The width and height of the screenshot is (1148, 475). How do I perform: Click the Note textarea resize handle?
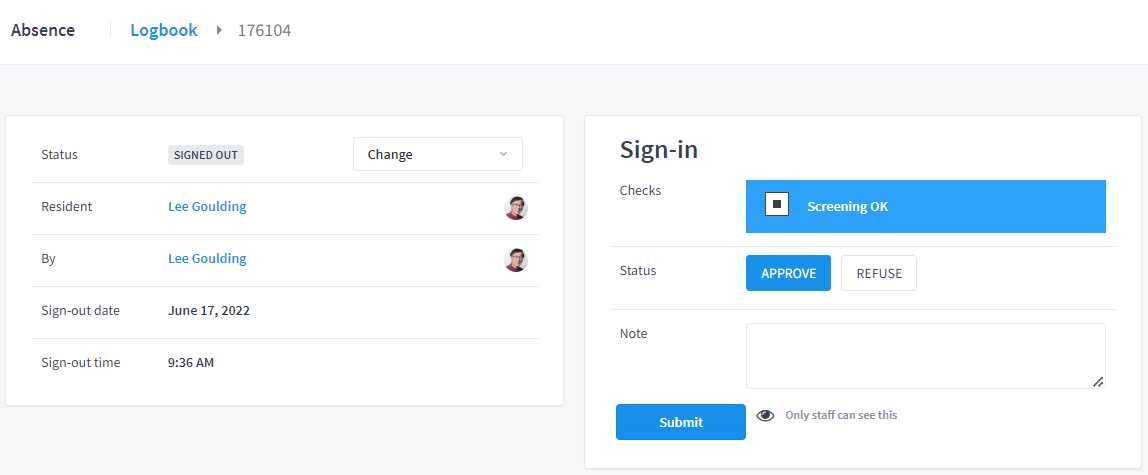click(1097, 381)
